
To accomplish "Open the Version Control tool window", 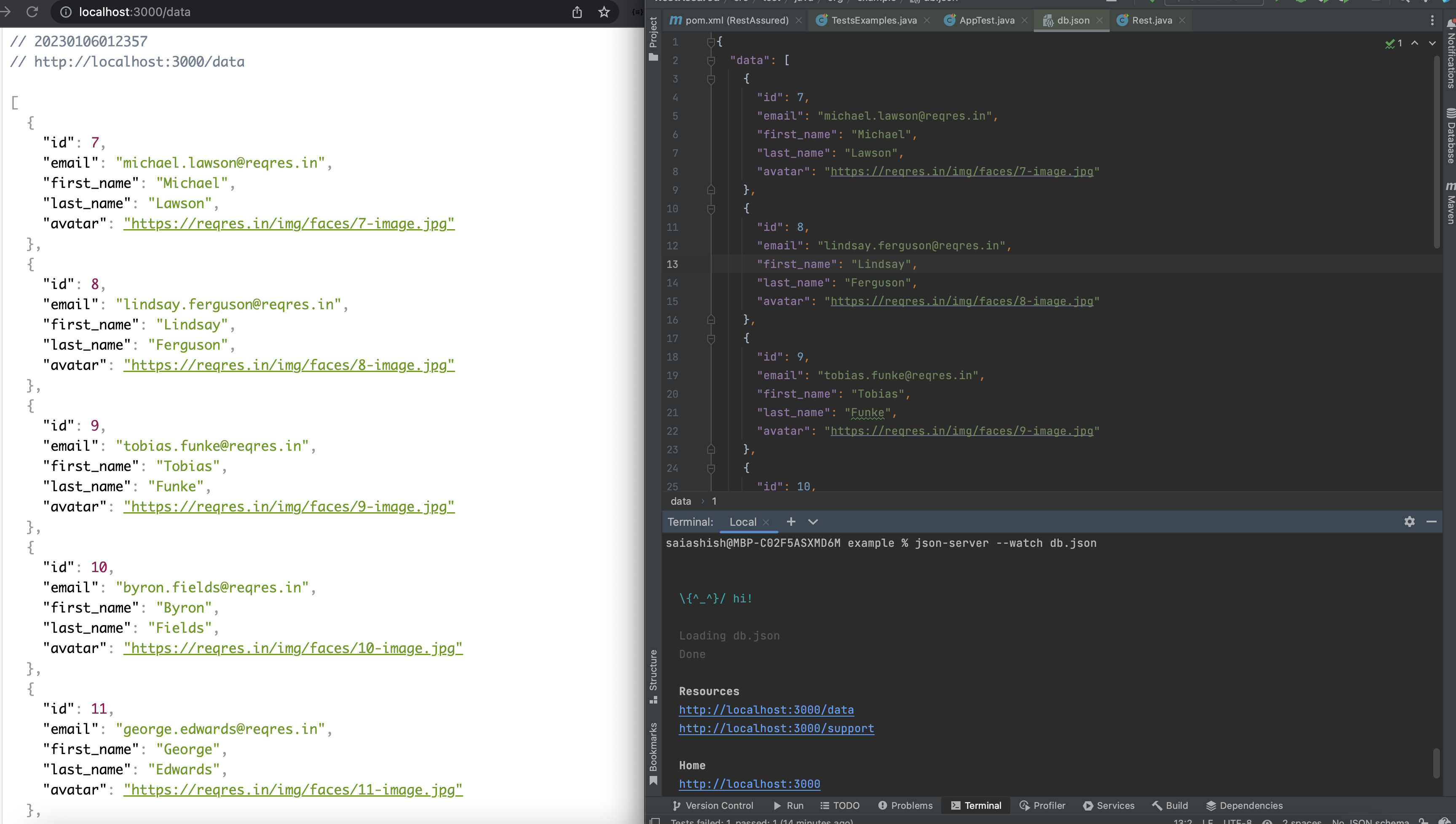I will tap(714, 805).
